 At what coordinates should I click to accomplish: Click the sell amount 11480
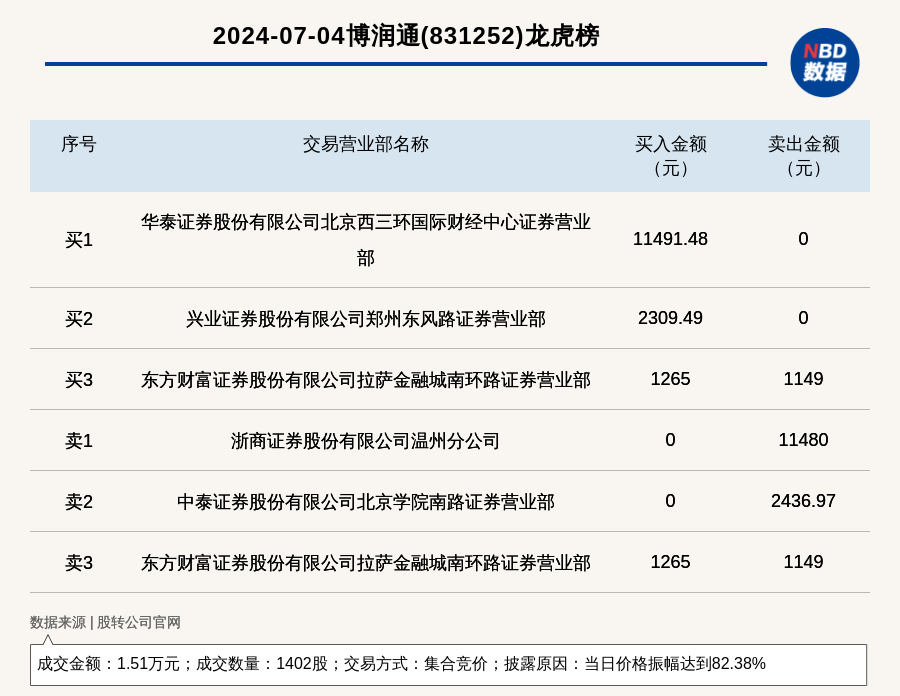tap(804, 440)
